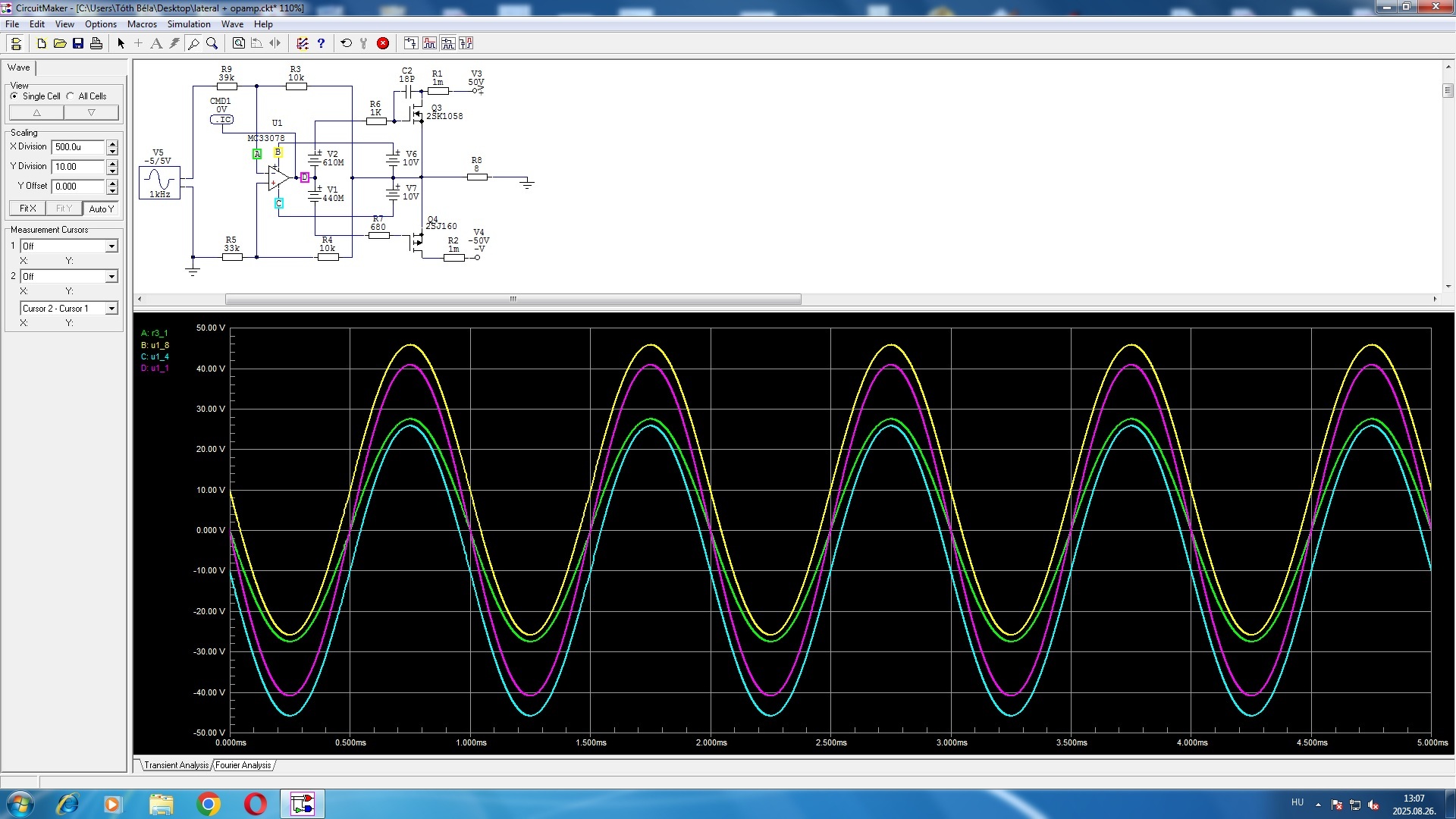
Task: Open Chrome from the taskbar
Action: click(x=209, y=804)
